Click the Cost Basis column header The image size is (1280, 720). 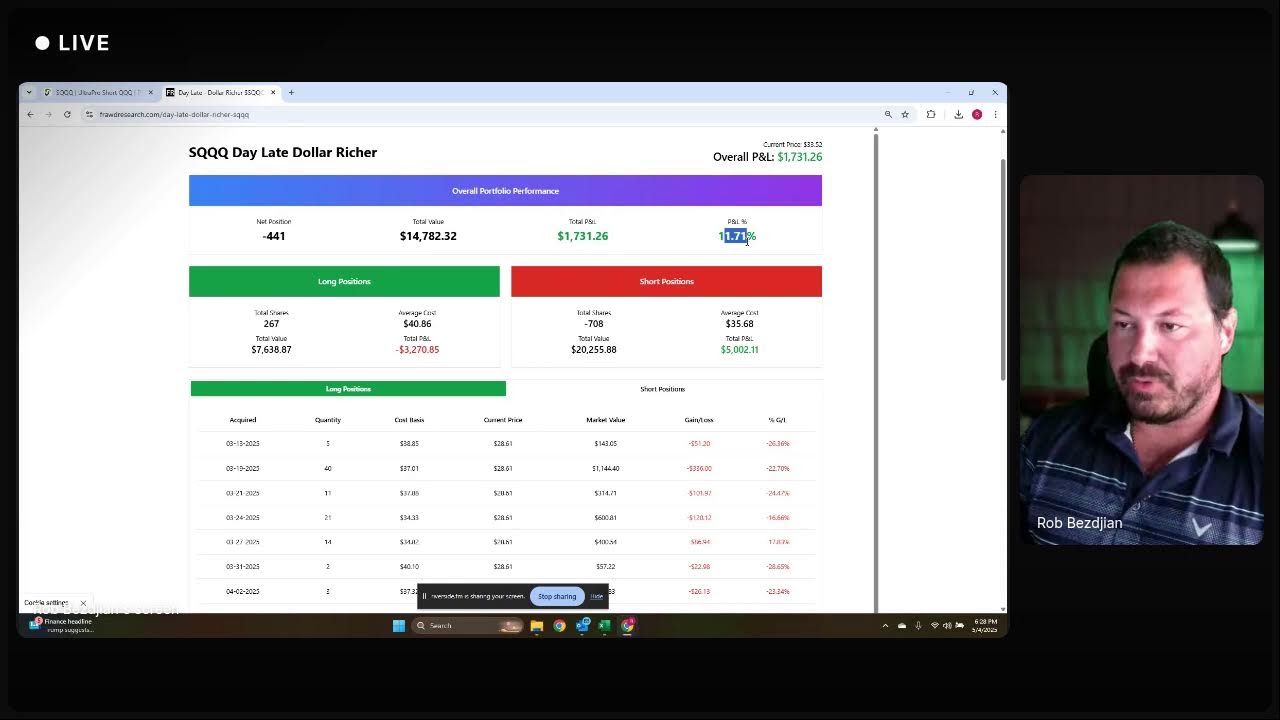tap(409, 420)
